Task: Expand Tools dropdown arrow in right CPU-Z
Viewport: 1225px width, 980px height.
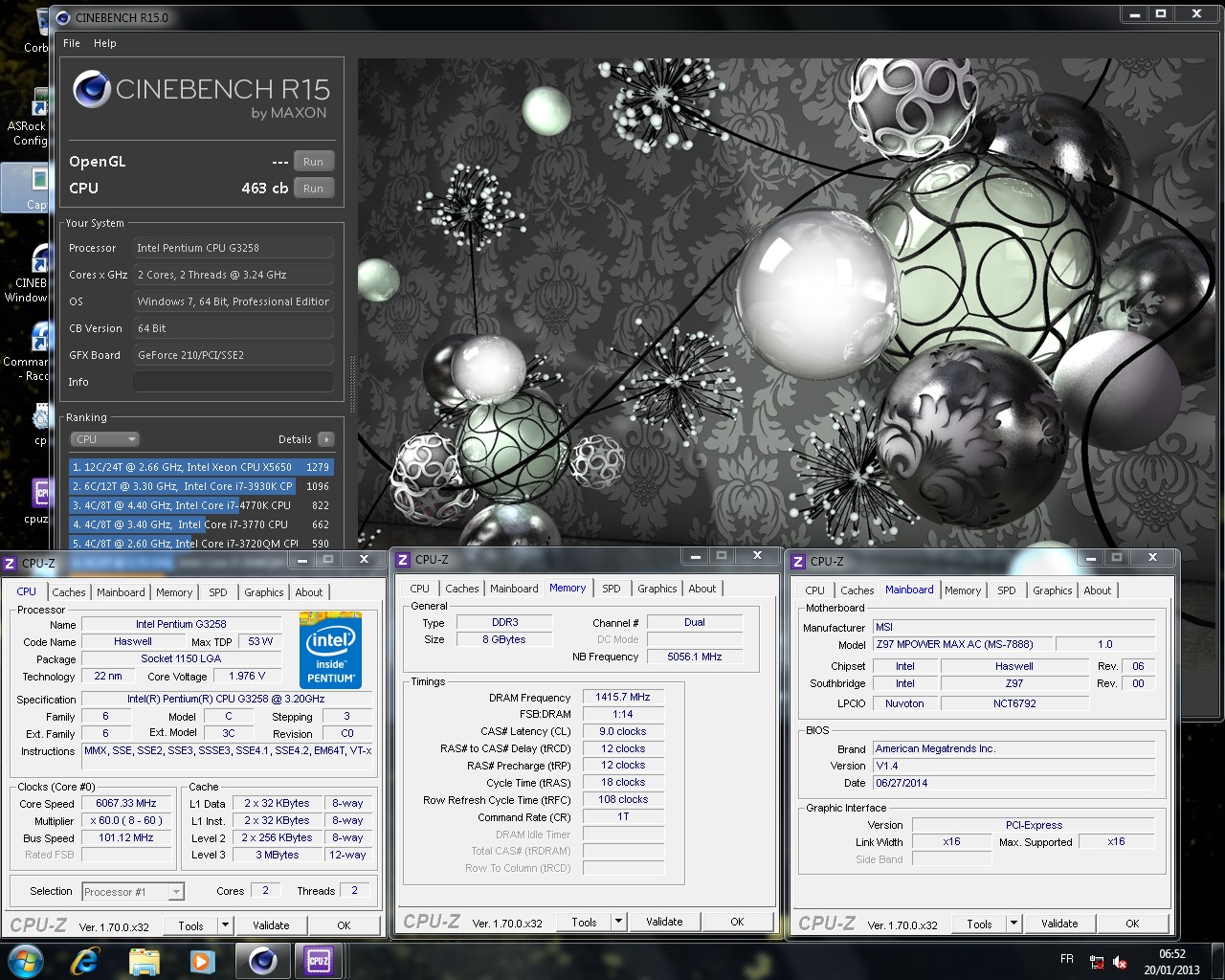Action: coord(1014,924)
